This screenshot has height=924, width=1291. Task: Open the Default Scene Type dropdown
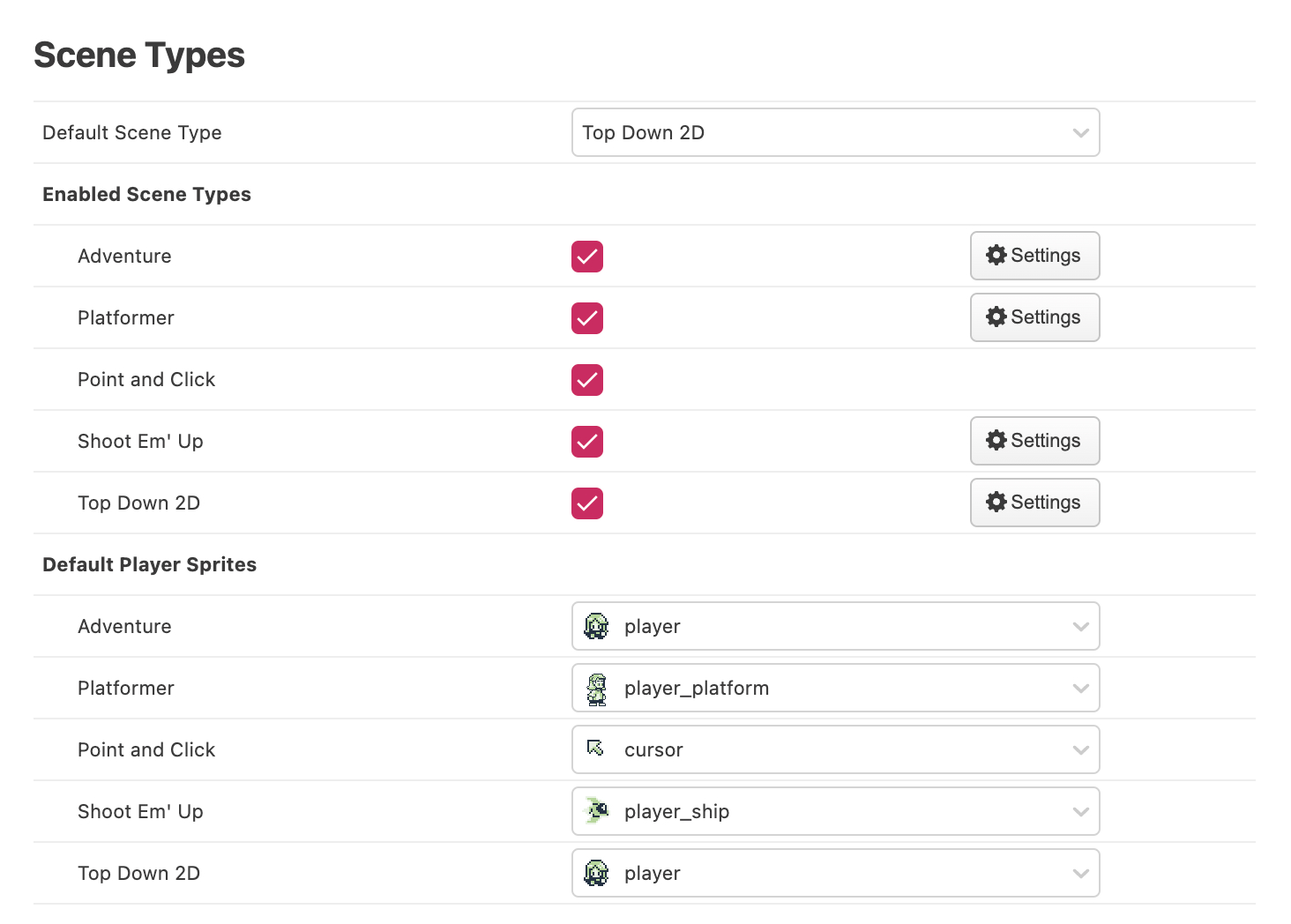click(x=835, y=132)
